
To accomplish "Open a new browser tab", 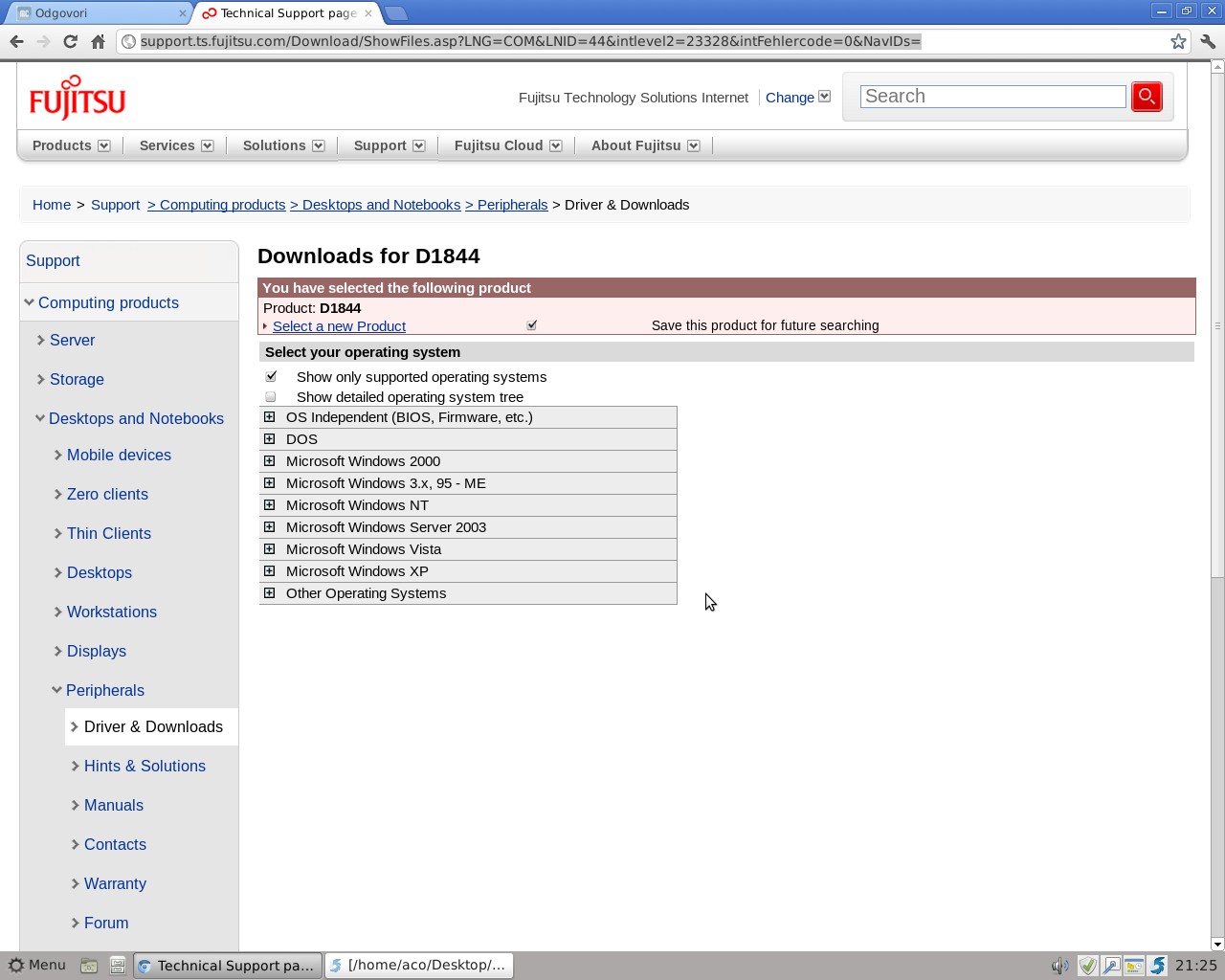I will pos(395,13).
